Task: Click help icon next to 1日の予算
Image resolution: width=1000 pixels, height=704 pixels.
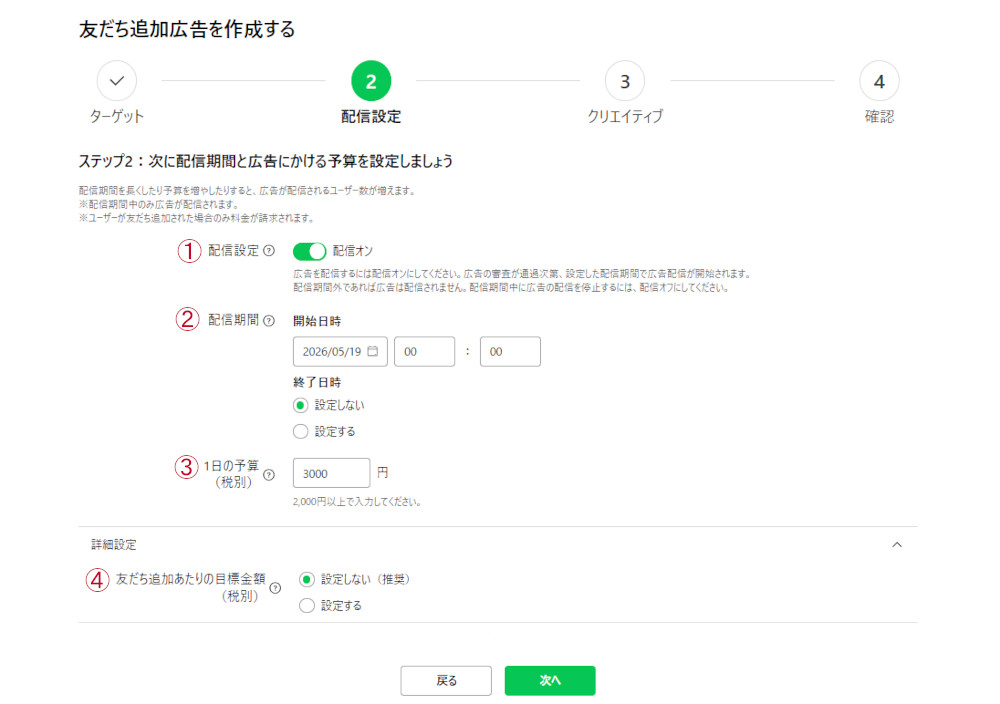Action: point(269,474)
